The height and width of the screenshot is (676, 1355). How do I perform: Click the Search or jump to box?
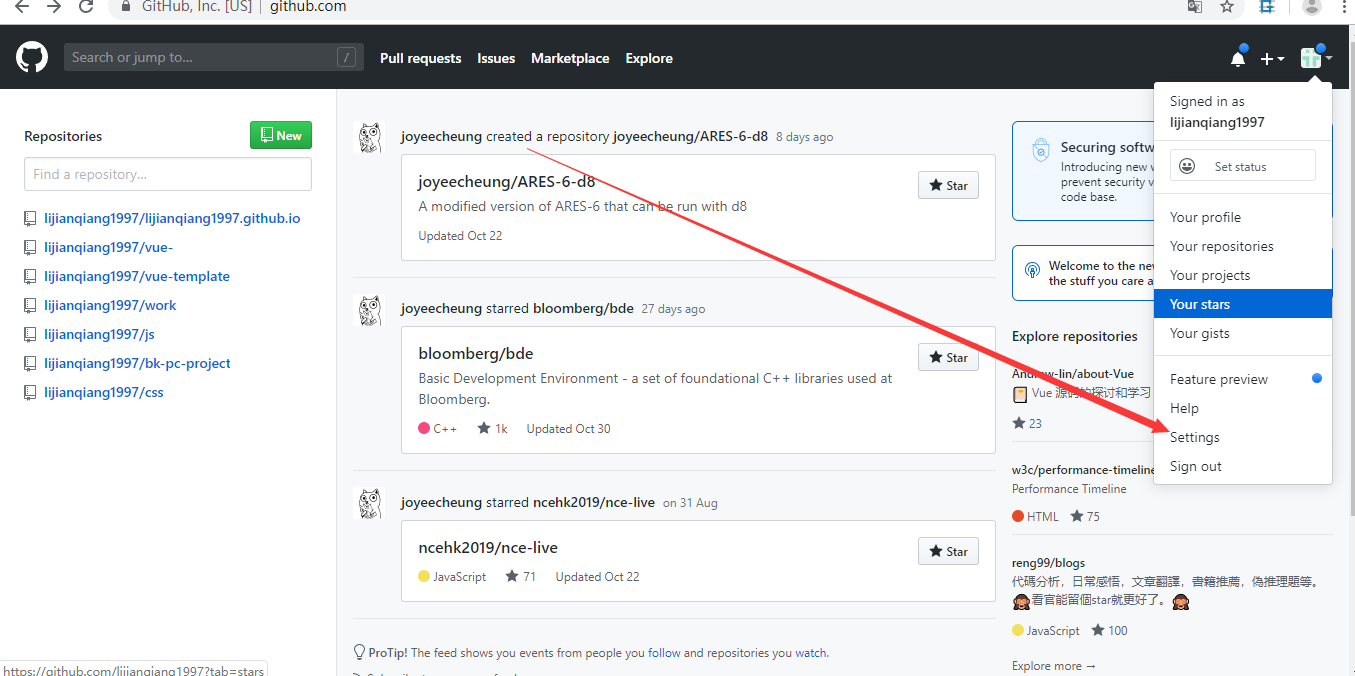[x=214, y=57]
